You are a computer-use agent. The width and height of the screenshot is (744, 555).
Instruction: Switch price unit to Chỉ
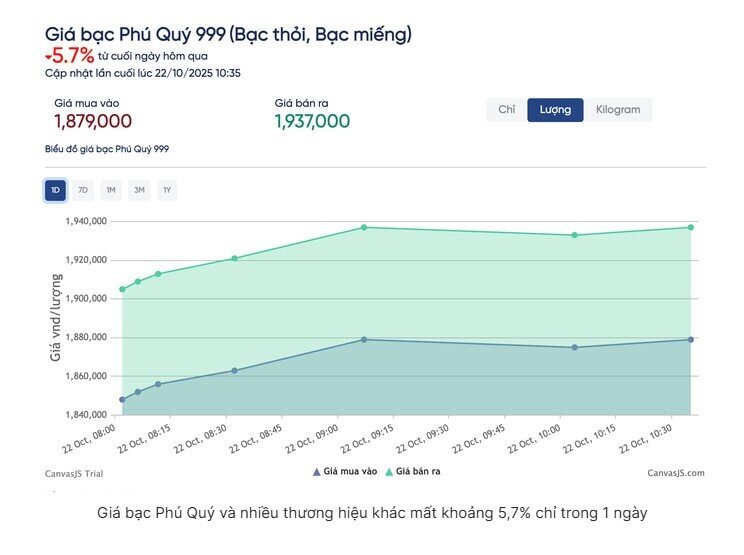(x=506, y=110)
